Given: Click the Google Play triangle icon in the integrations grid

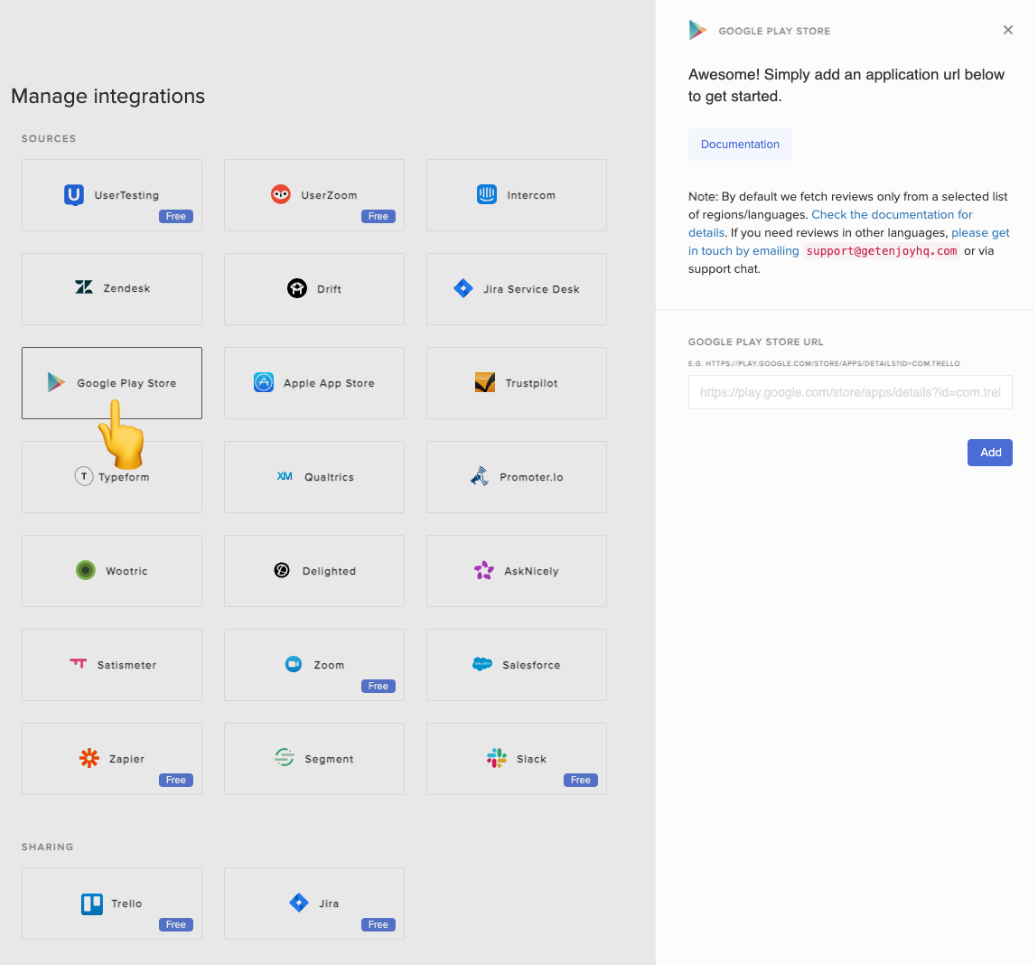Looking at the screenshot, I should click(x=56, y=382).
